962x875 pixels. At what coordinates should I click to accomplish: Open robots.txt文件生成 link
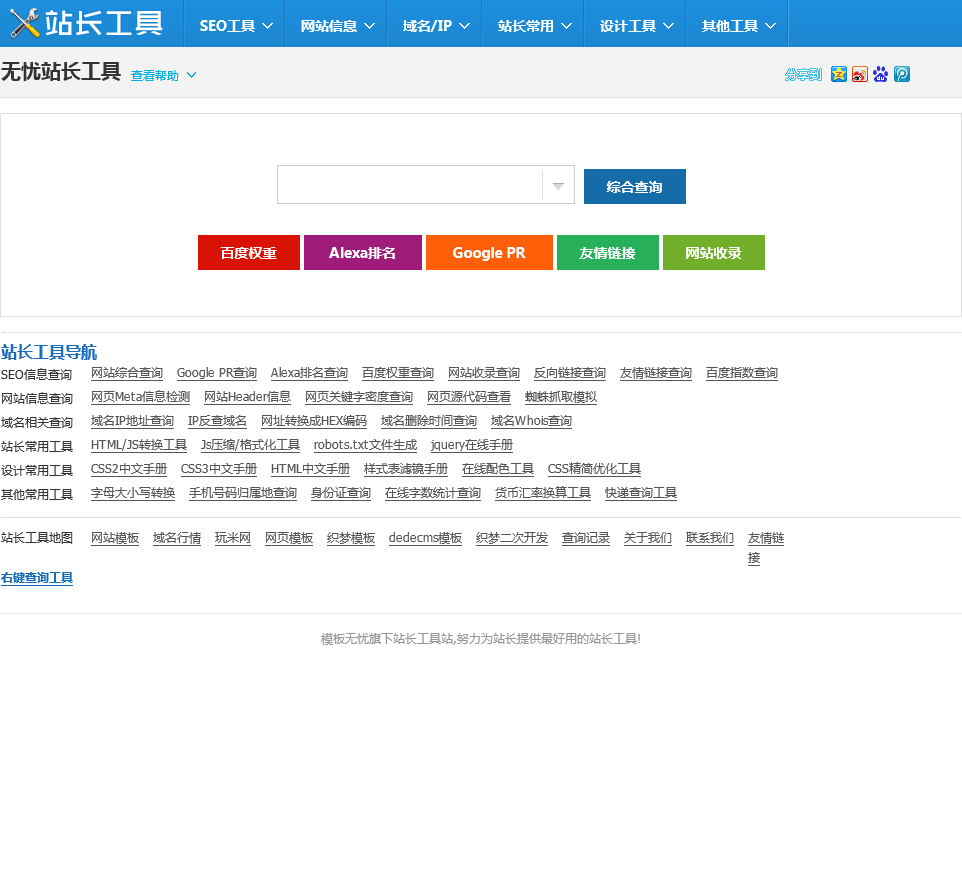click(365, 445)
